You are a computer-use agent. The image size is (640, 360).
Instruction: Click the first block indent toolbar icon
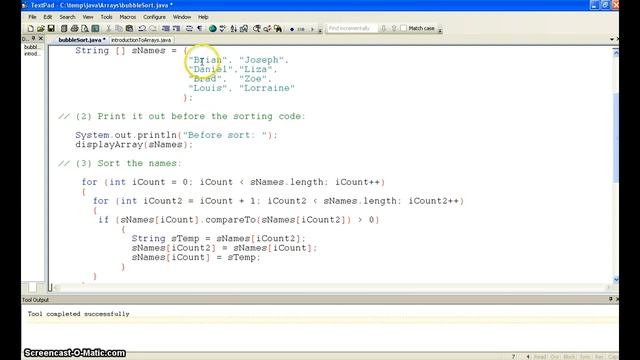pos(166,29)
